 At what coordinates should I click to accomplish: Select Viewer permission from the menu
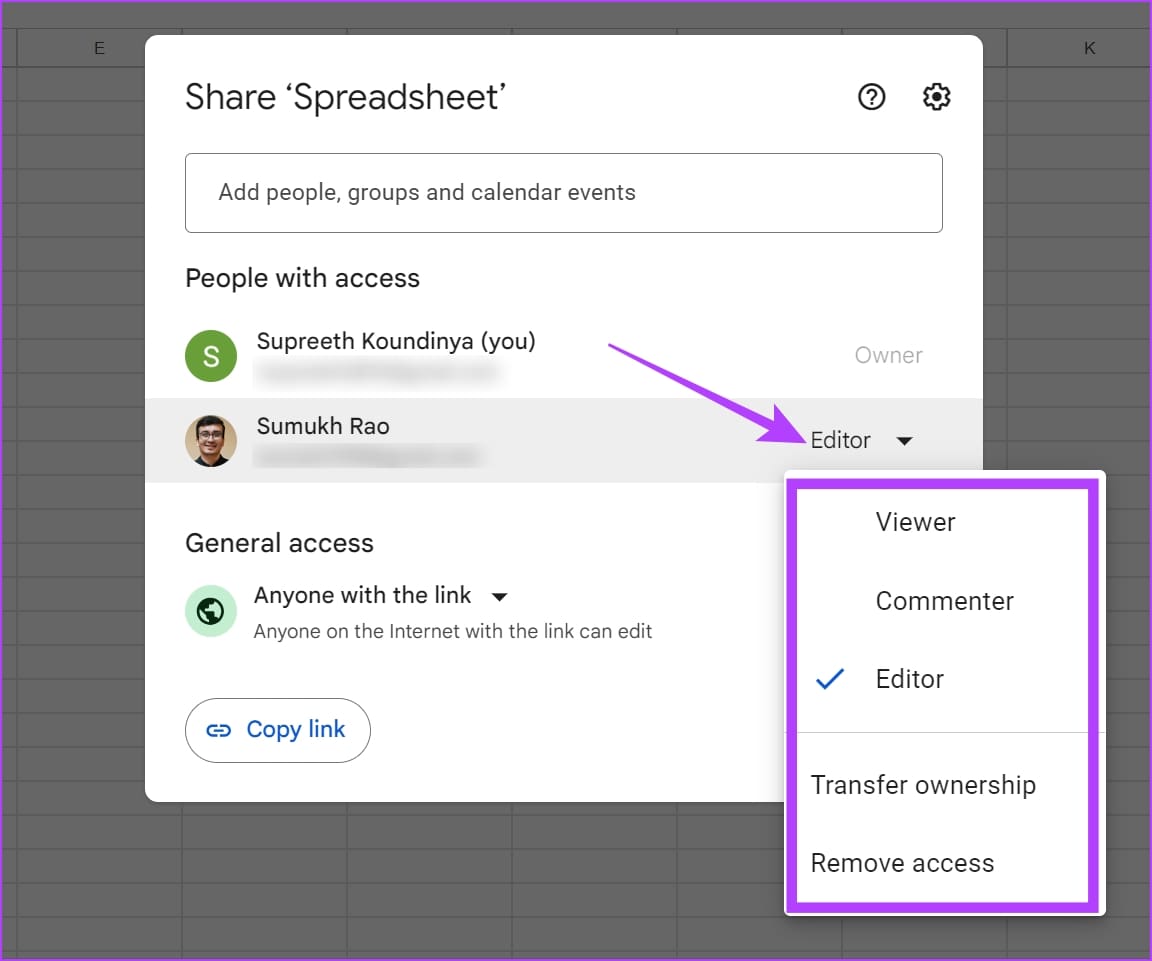pos(915,522)
